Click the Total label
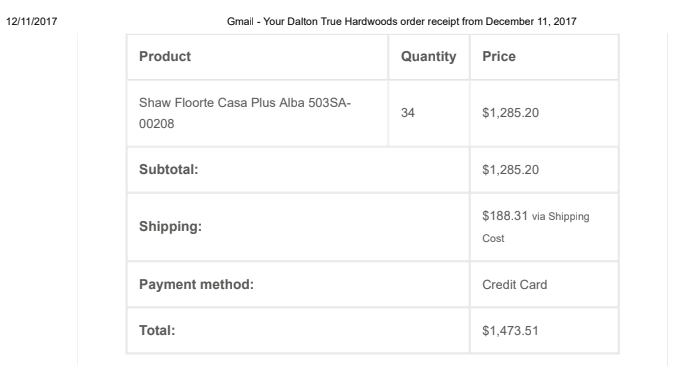 pos(157,331)
